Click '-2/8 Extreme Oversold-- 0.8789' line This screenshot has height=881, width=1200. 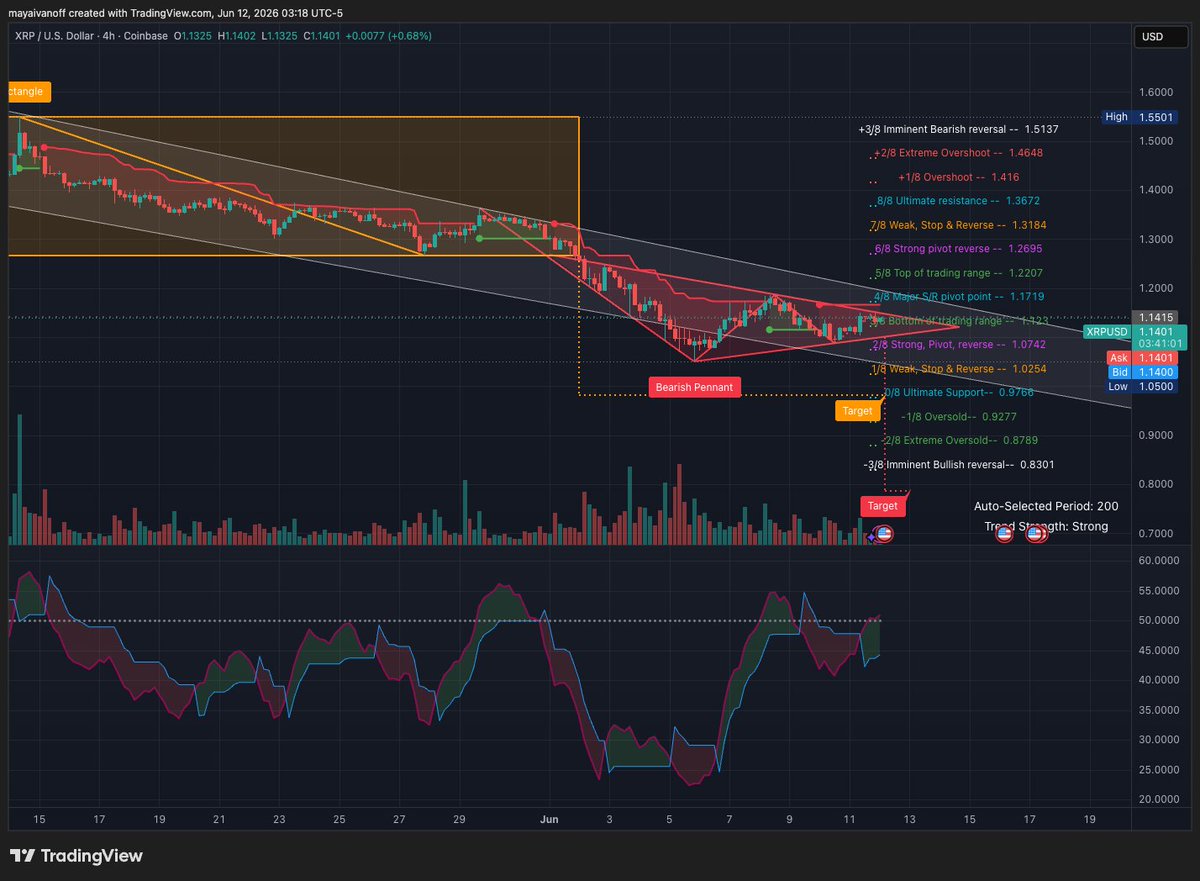[960, 441]
